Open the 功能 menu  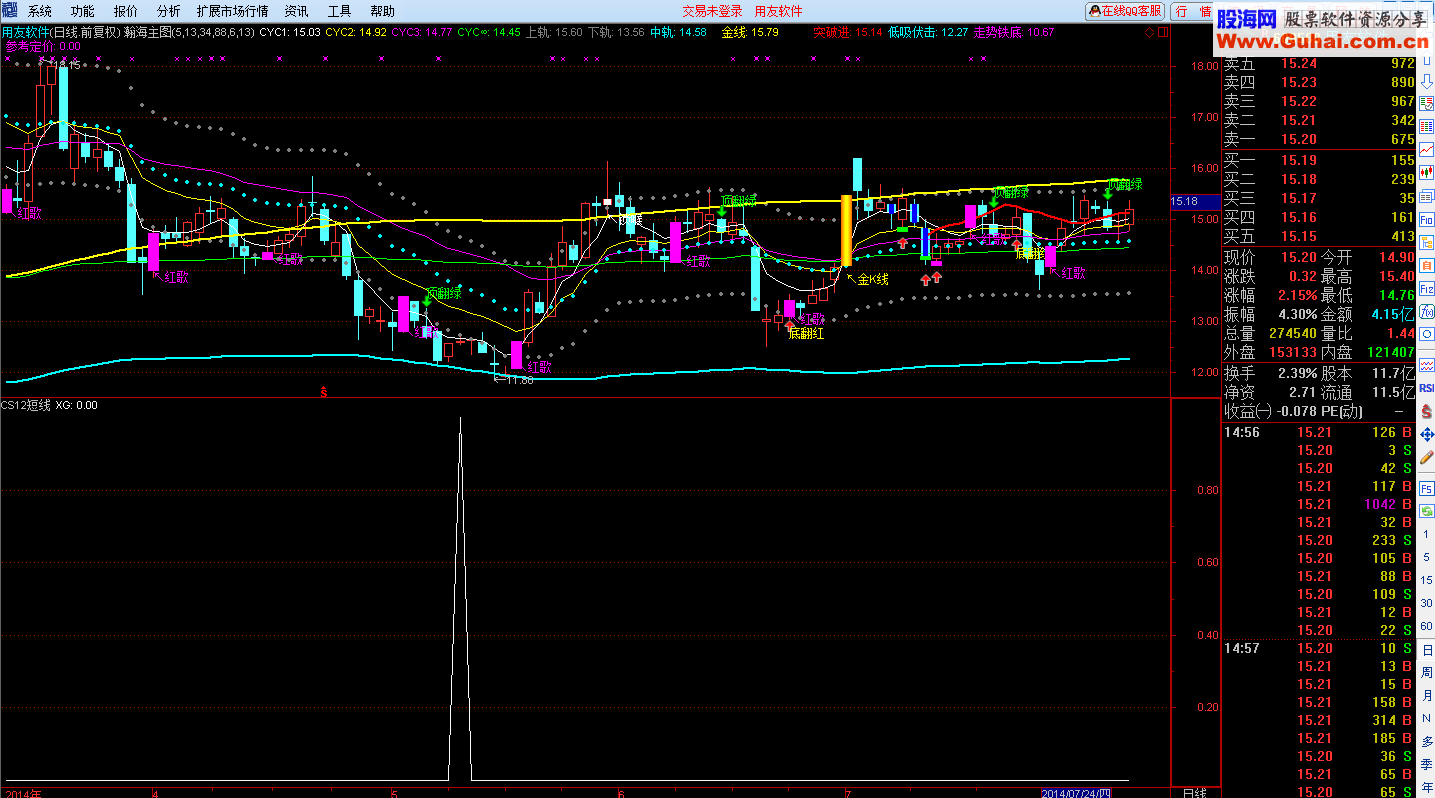[x=83, y=11]
